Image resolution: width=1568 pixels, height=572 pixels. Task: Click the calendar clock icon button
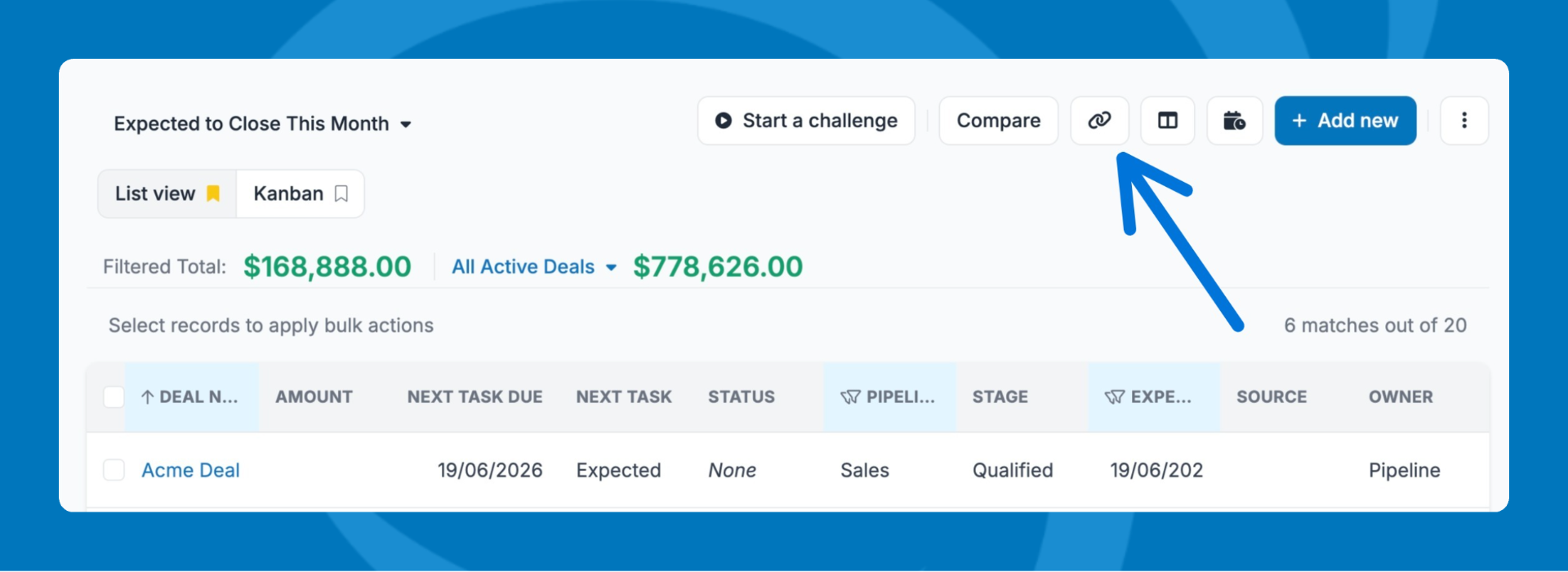click(x=1234, y=121)
